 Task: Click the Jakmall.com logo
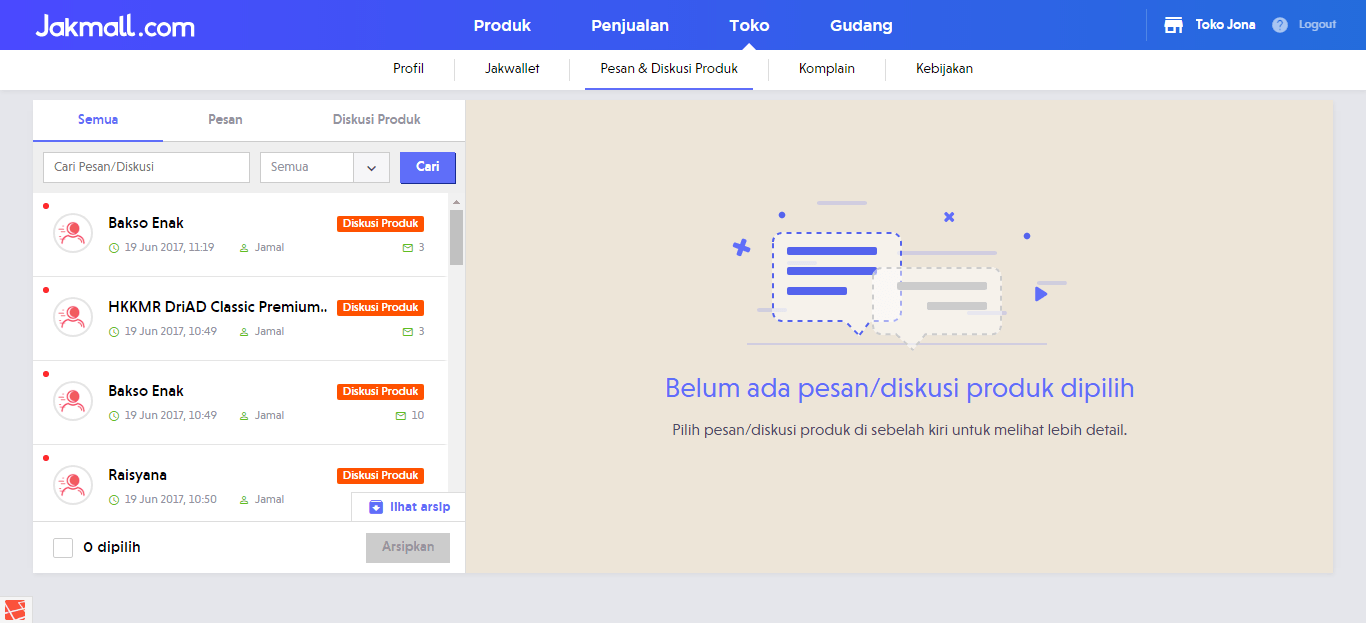coord(115,25)
